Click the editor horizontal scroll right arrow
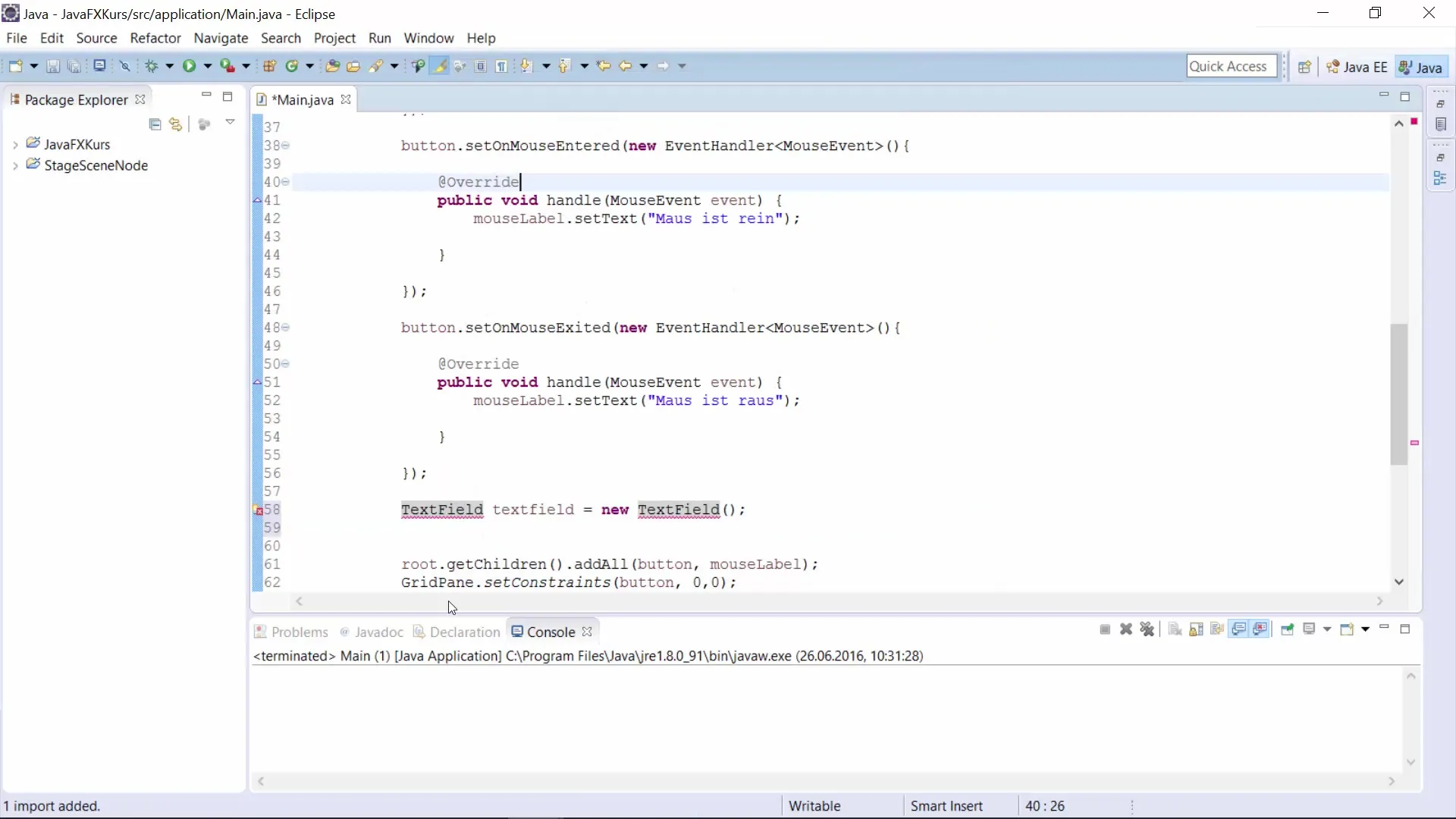 1380,601
